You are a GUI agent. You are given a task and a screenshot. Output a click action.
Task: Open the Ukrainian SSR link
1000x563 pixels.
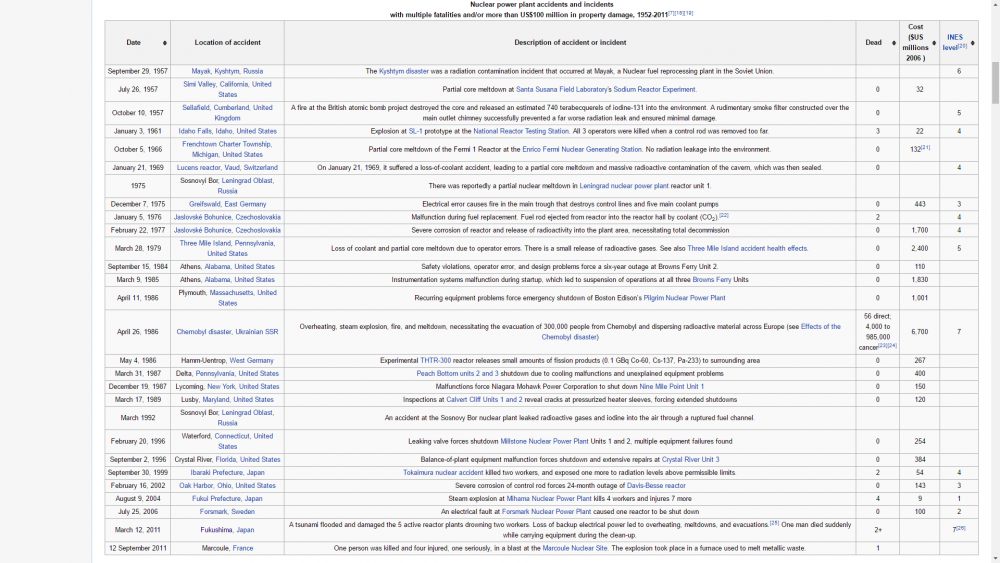[x=257, y=332]
